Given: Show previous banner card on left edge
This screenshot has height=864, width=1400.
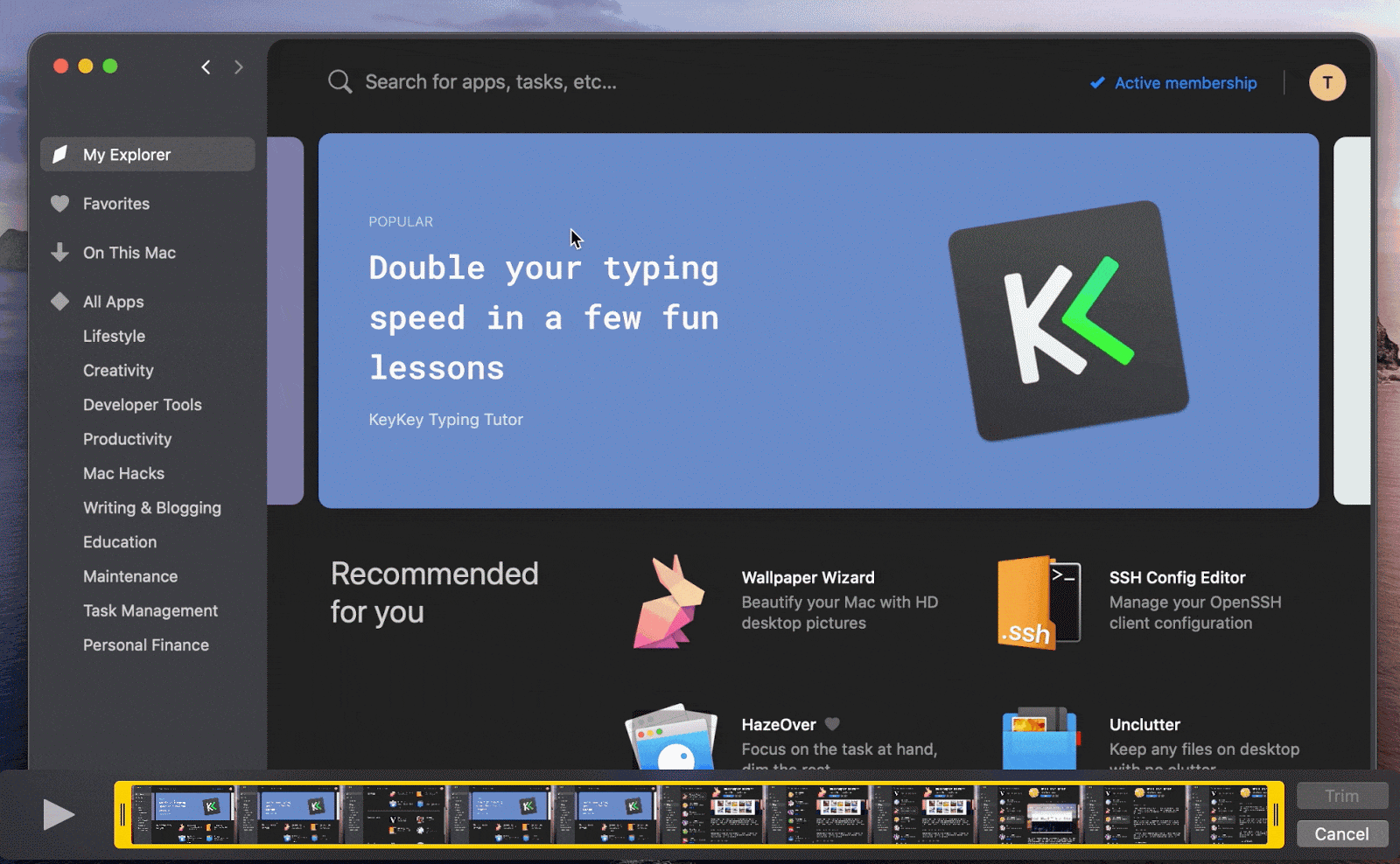Looking at the screenshot, I should coord(285,321).
